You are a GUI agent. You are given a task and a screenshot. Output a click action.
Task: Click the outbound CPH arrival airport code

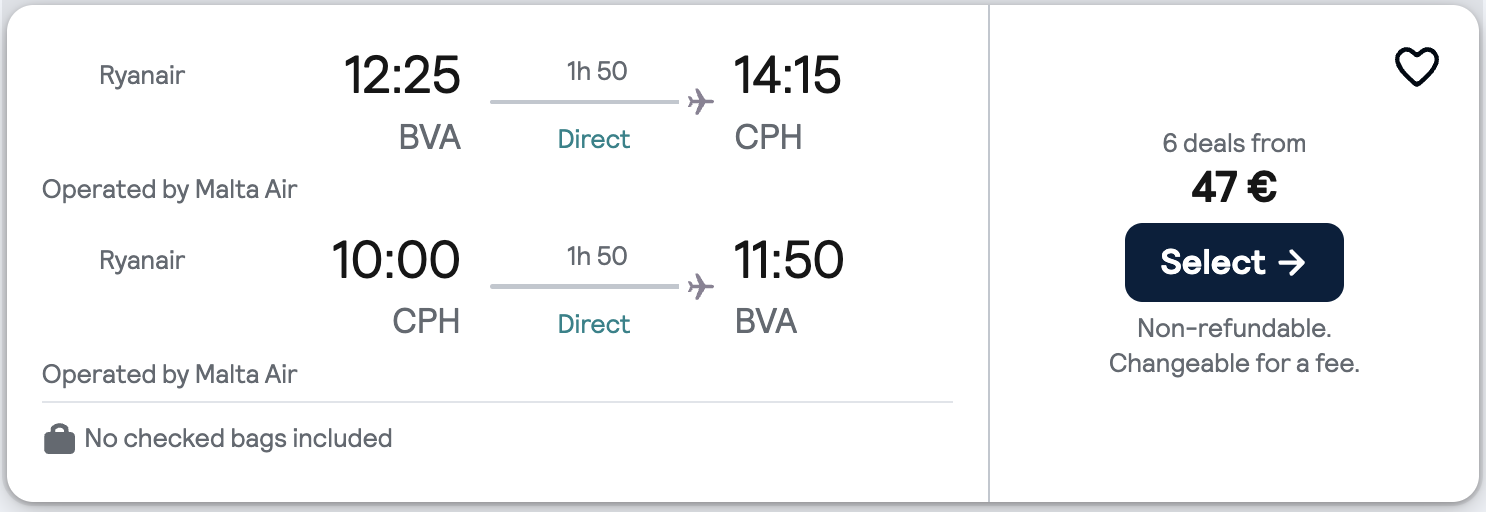pos(768,137)
